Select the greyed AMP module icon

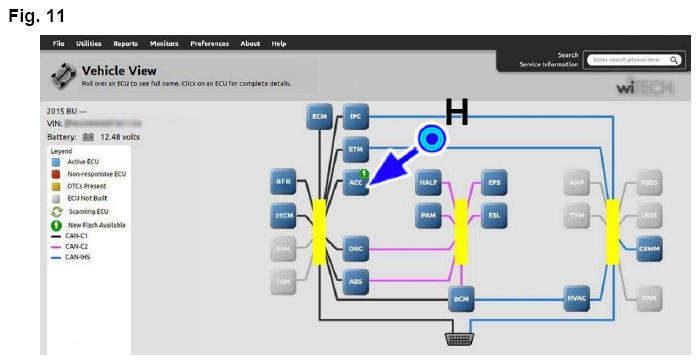576,183
